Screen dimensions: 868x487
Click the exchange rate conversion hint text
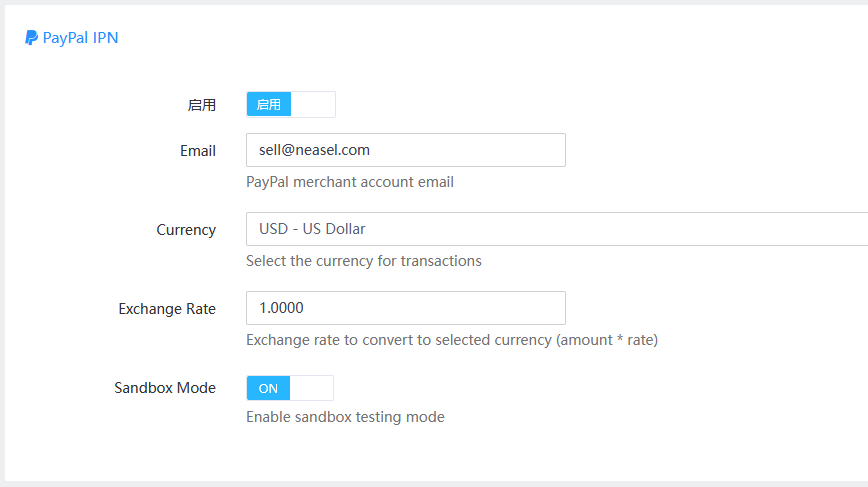(452, 340)
